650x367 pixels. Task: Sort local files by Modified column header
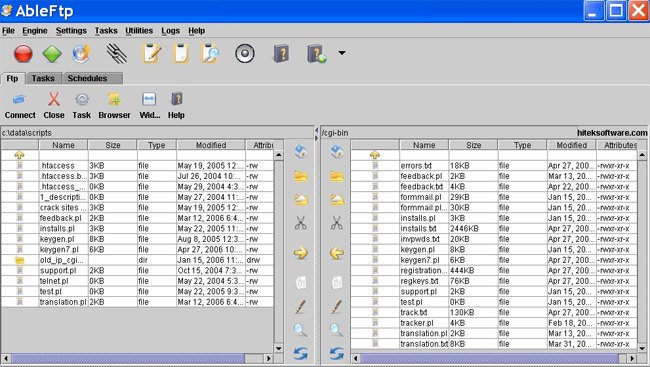coord(211,145)
